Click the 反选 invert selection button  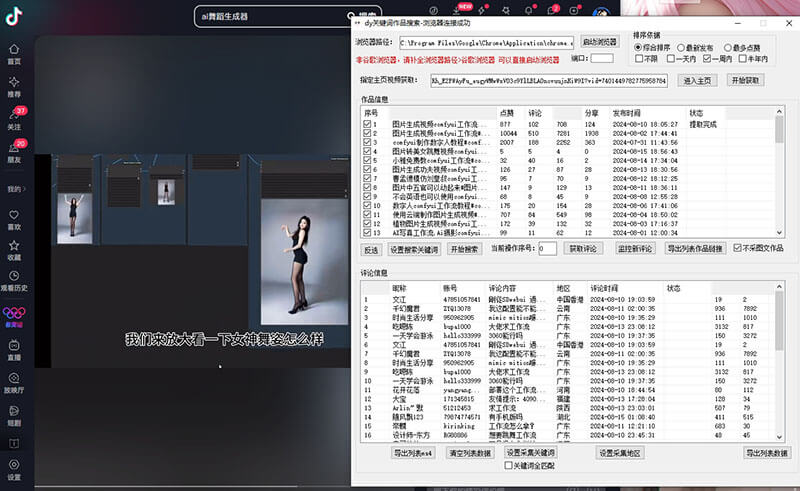coord(371,250)
